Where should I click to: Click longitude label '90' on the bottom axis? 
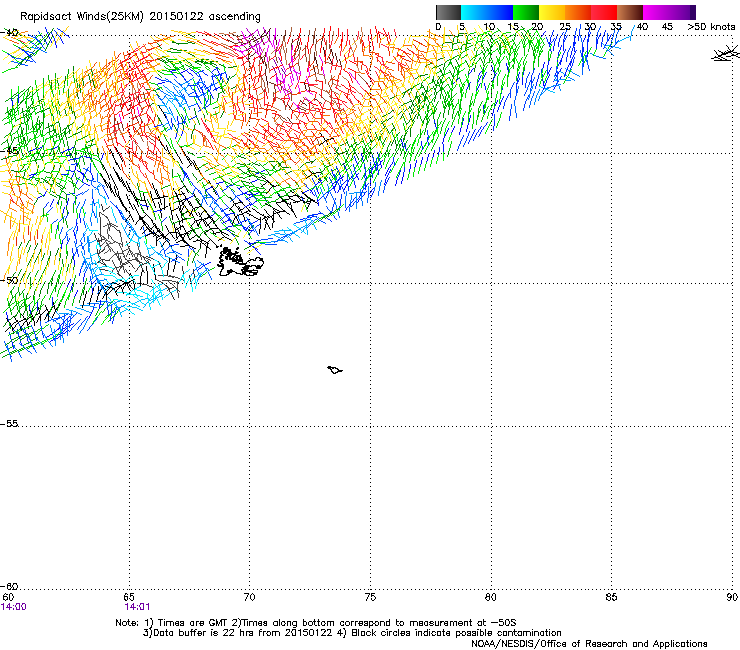732,598
